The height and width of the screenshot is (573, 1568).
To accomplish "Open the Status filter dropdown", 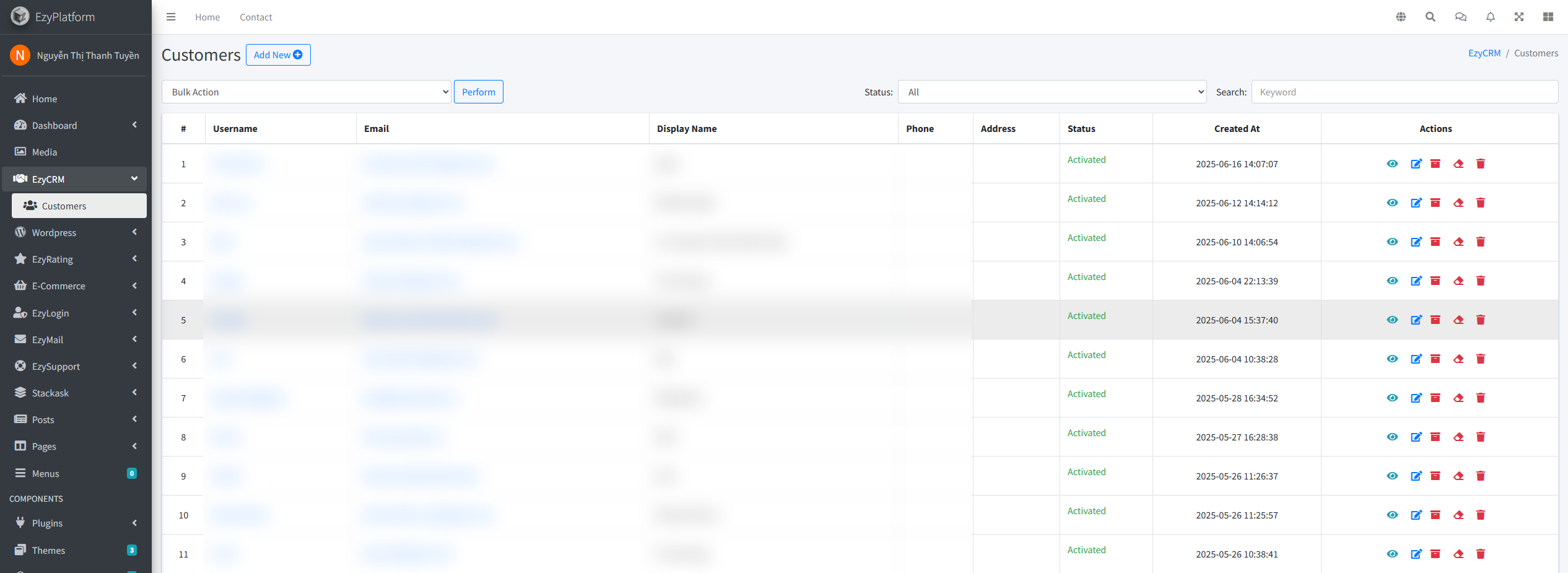I will [1052, 92].
